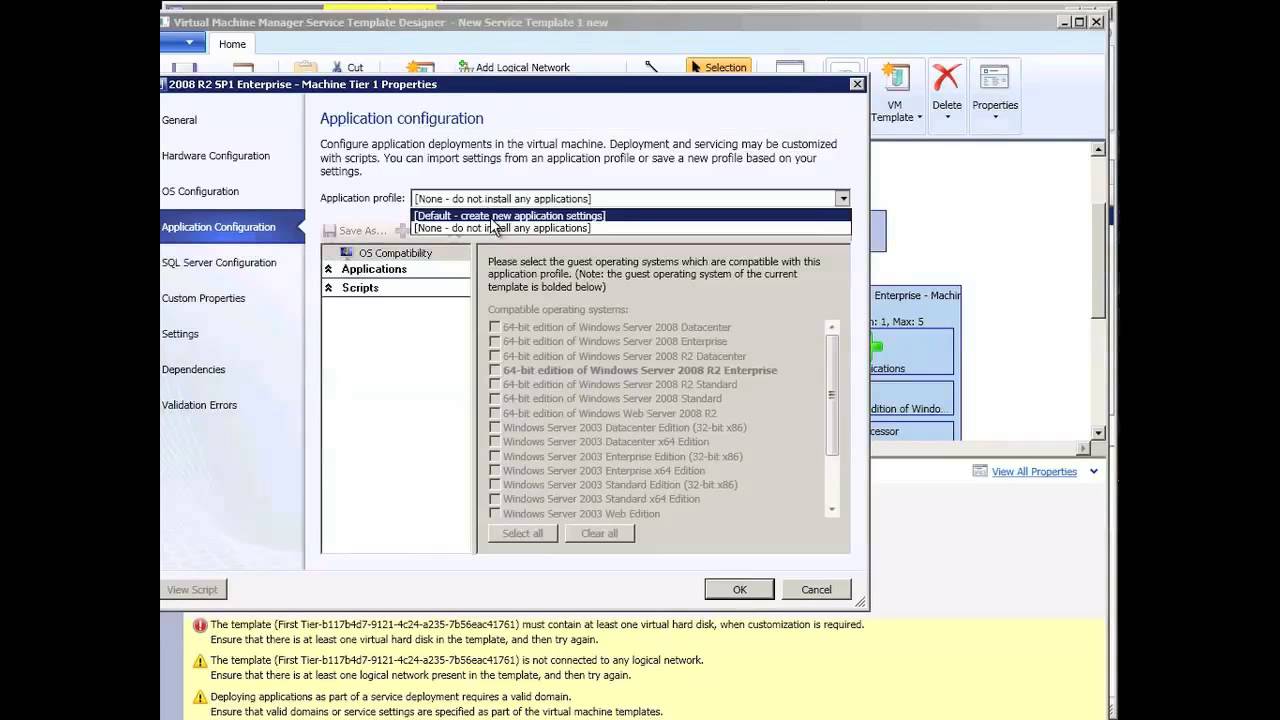Click the designer canvas vertical scroll-down arrow

point(1098,433)
